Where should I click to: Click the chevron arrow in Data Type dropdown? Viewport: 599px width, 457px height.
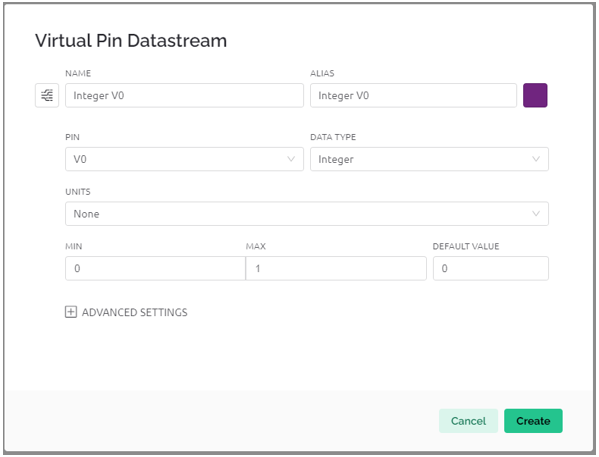coord(536,159)
